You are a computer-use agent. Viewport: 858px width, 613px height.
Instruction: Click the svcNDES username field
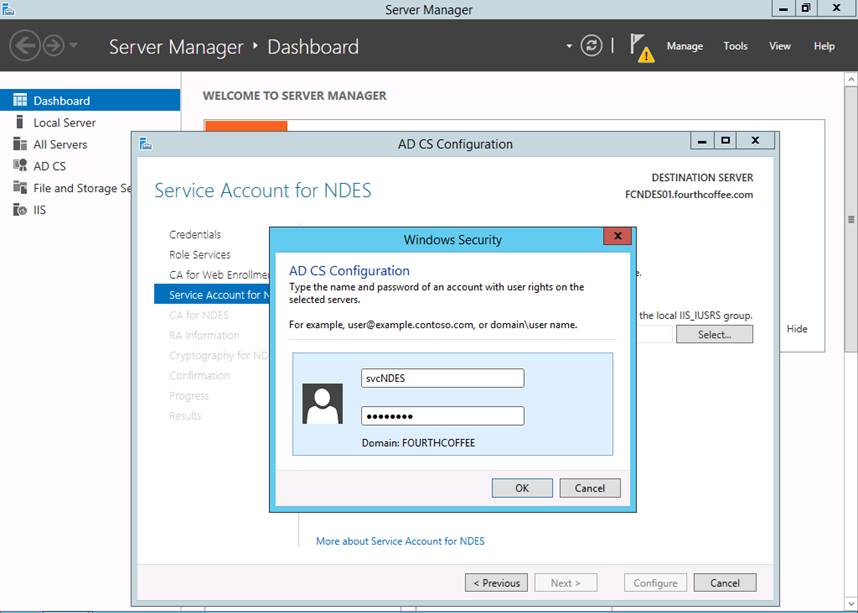pos(442,378)
